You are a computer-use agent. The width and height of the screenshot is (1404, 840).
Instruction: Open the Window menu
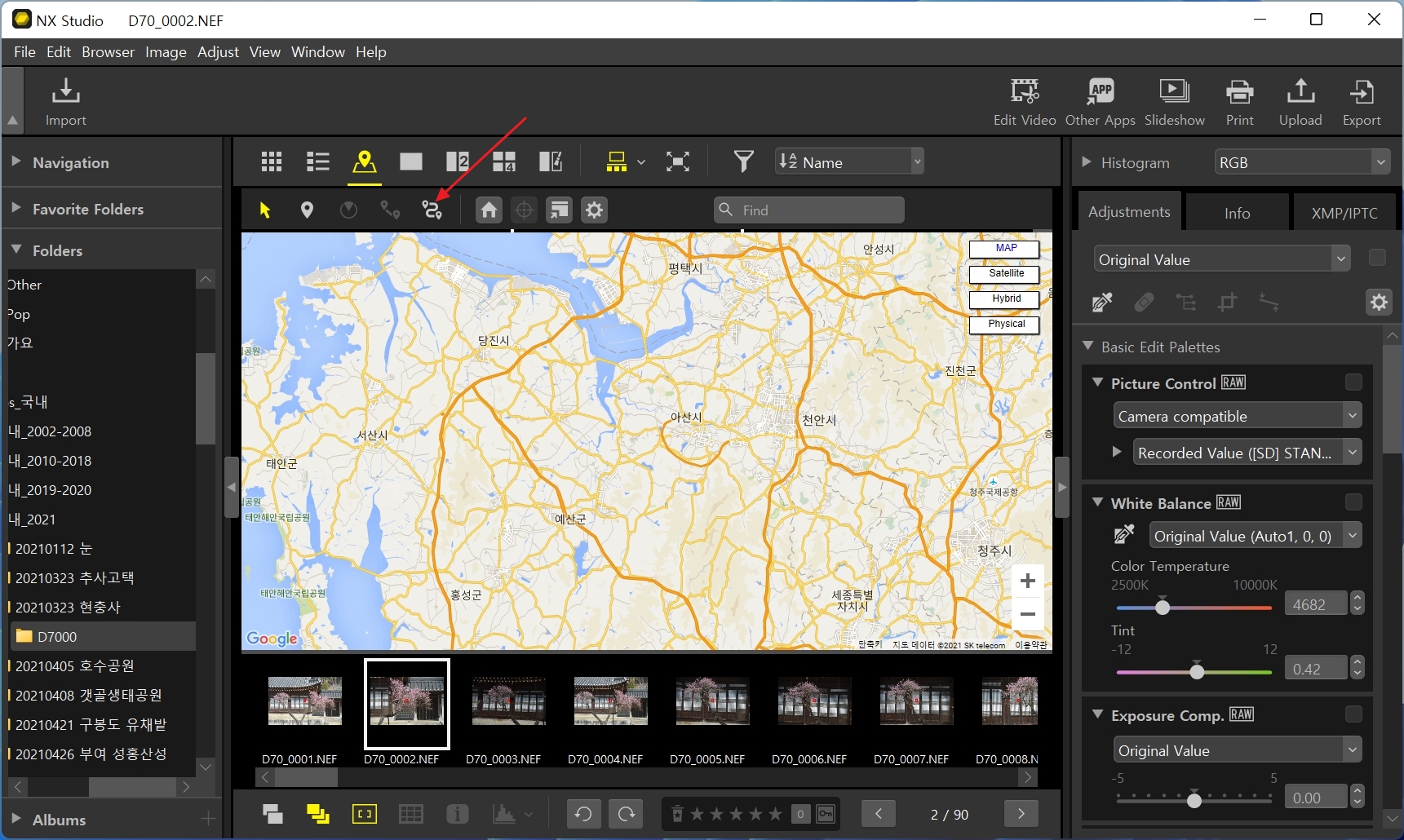tap(317, 51)
